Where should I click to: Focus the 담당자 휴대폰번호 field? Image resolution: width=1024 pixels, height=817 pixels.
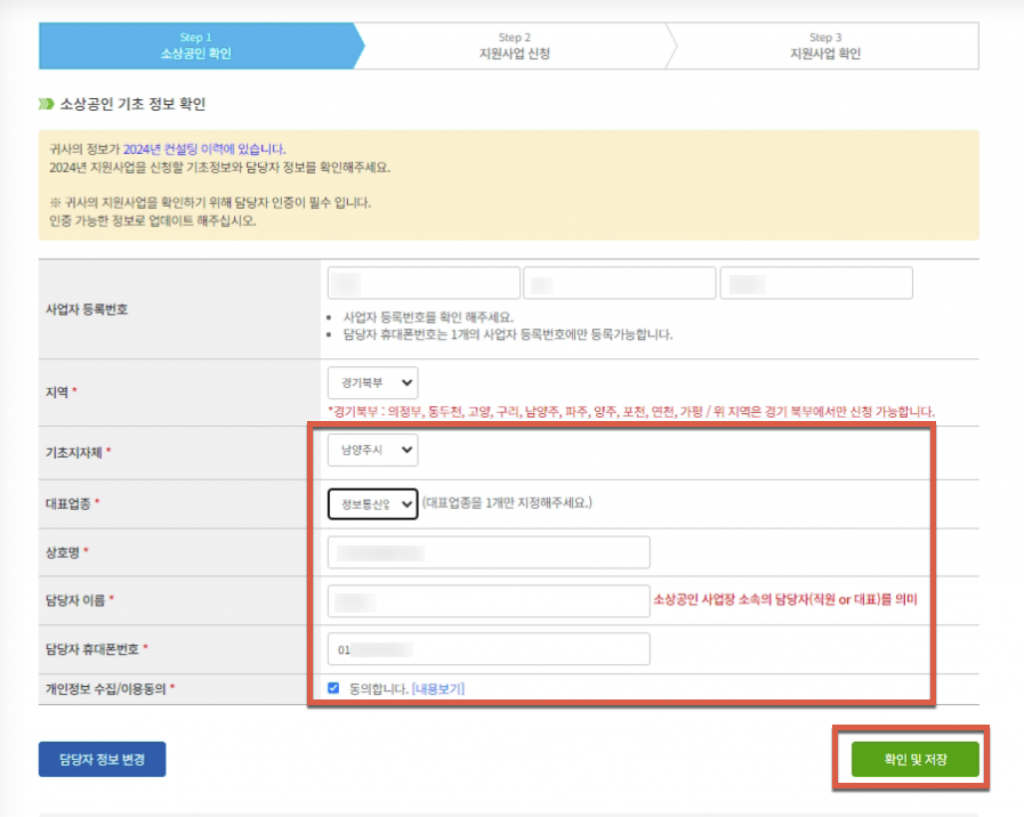click(488, 649)
